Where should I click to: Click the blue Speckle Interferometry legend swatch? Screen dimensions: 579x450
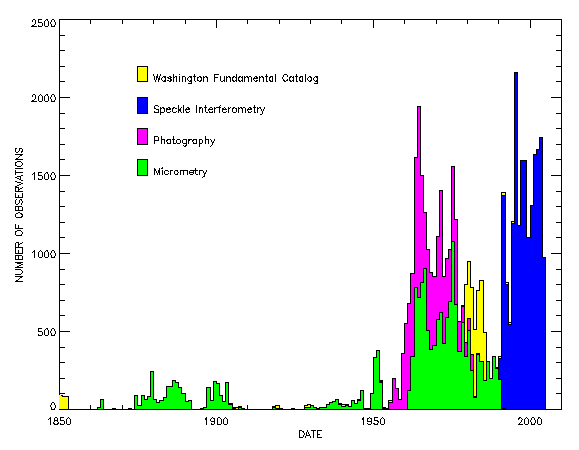142,105
